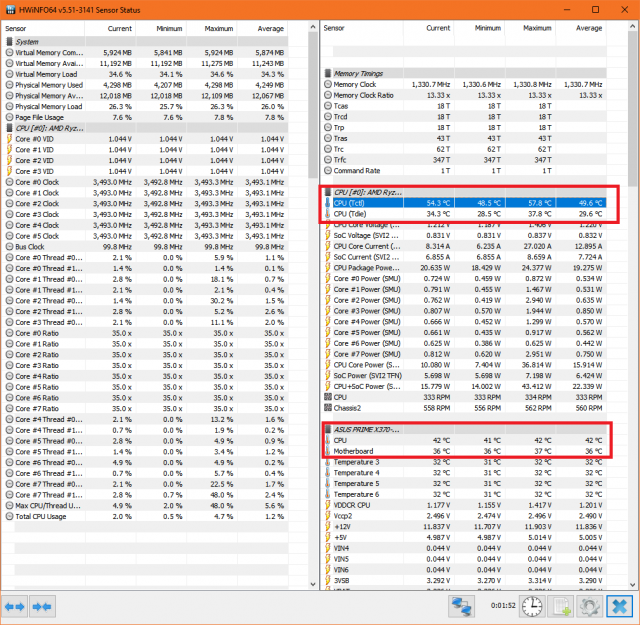Screen dimensions: 640x625
Task: Select the left pane CPU [#0]: AMD Ryz... group
Action: coord(147,128)
